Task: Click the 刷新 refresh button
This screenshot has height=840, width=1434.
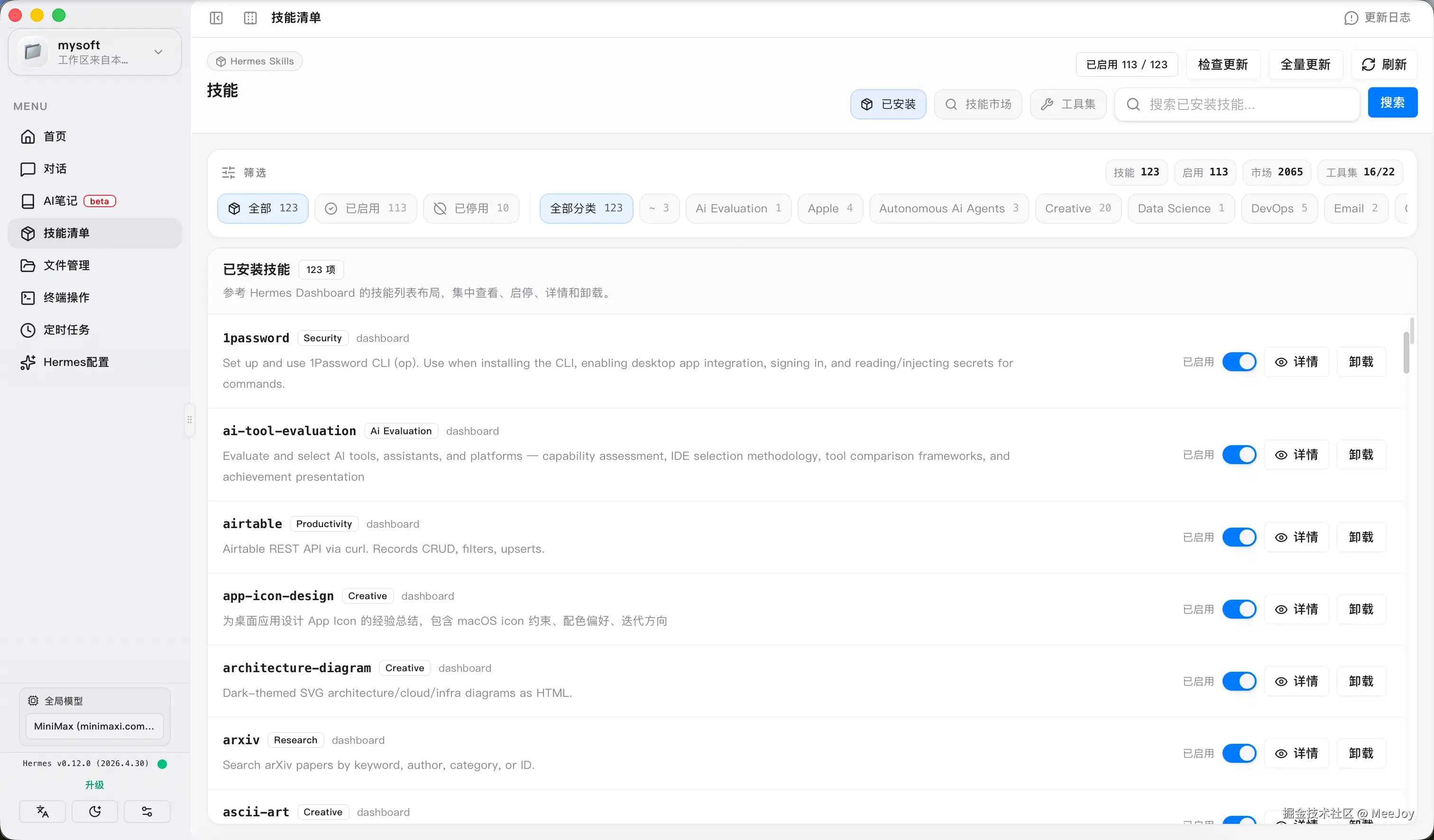Action: (x=1384, y=64)
